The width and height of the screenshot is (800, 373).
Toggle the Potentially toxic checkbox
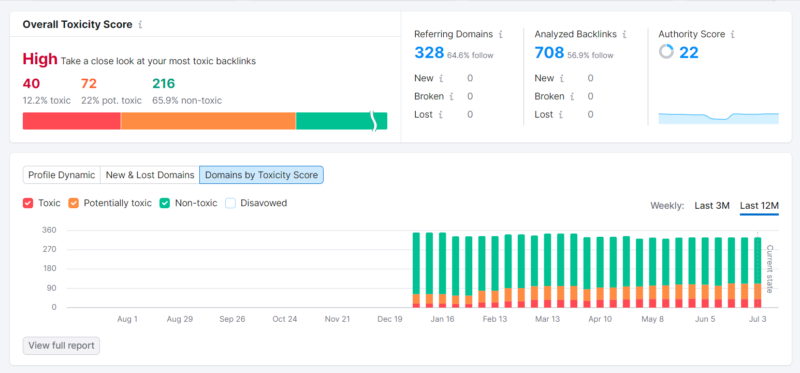pyautogui.click(x=73, y=203)
